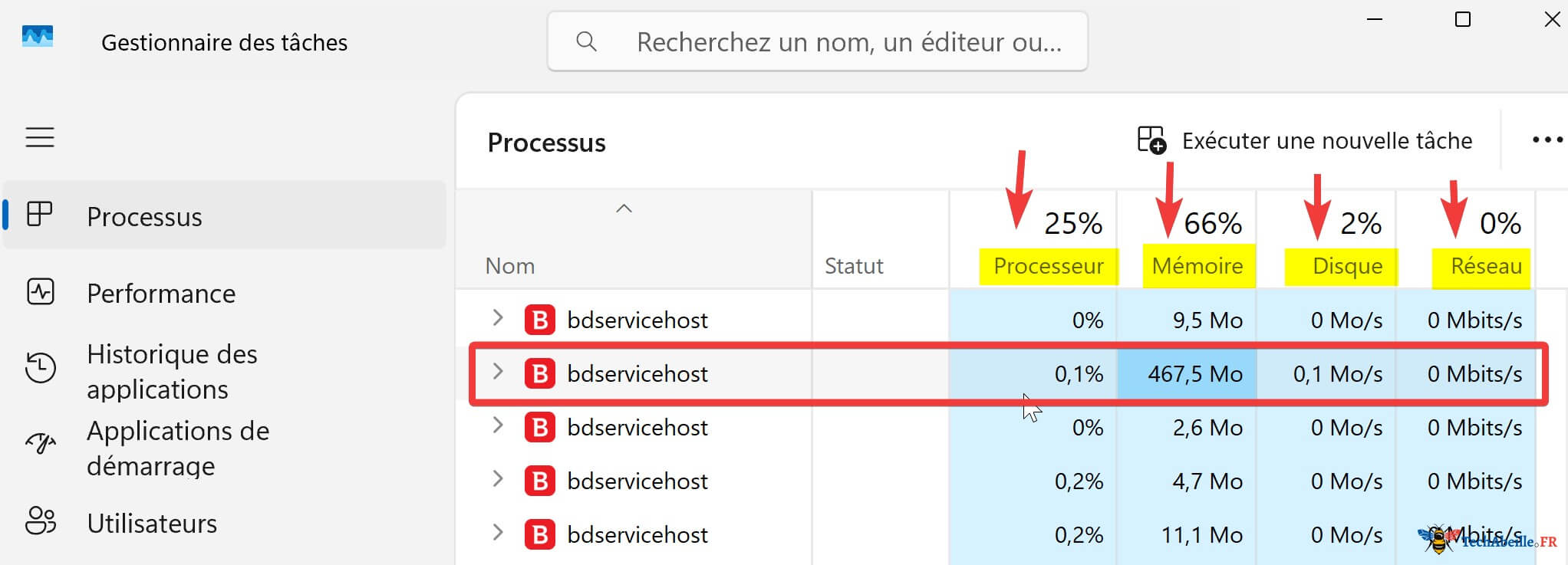Click the Applications de démarrage icon
This screenshot has width=1568, height=565.
[40, 442]
